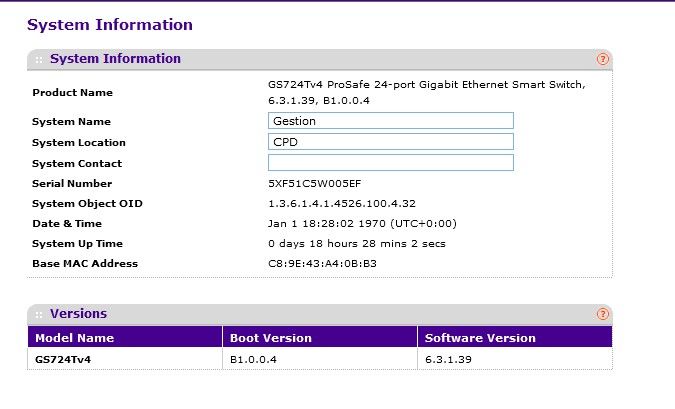Click the serial number value 5XF51C5W005EF
Image resolution: width=675 pixels, height=409 pixels.
[x=315, y=184]
